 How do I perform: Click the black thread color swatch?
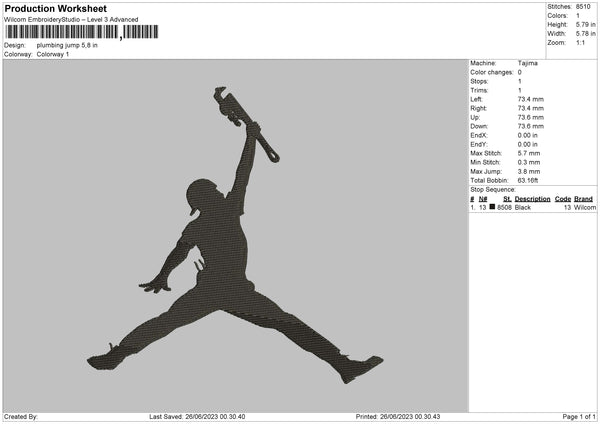(492, 207)
